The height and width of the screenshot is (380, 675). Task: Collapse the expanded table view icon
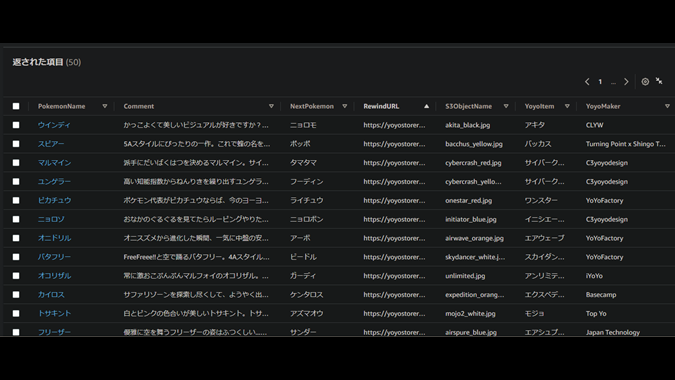pyautogui.click(x=659, y=81)
